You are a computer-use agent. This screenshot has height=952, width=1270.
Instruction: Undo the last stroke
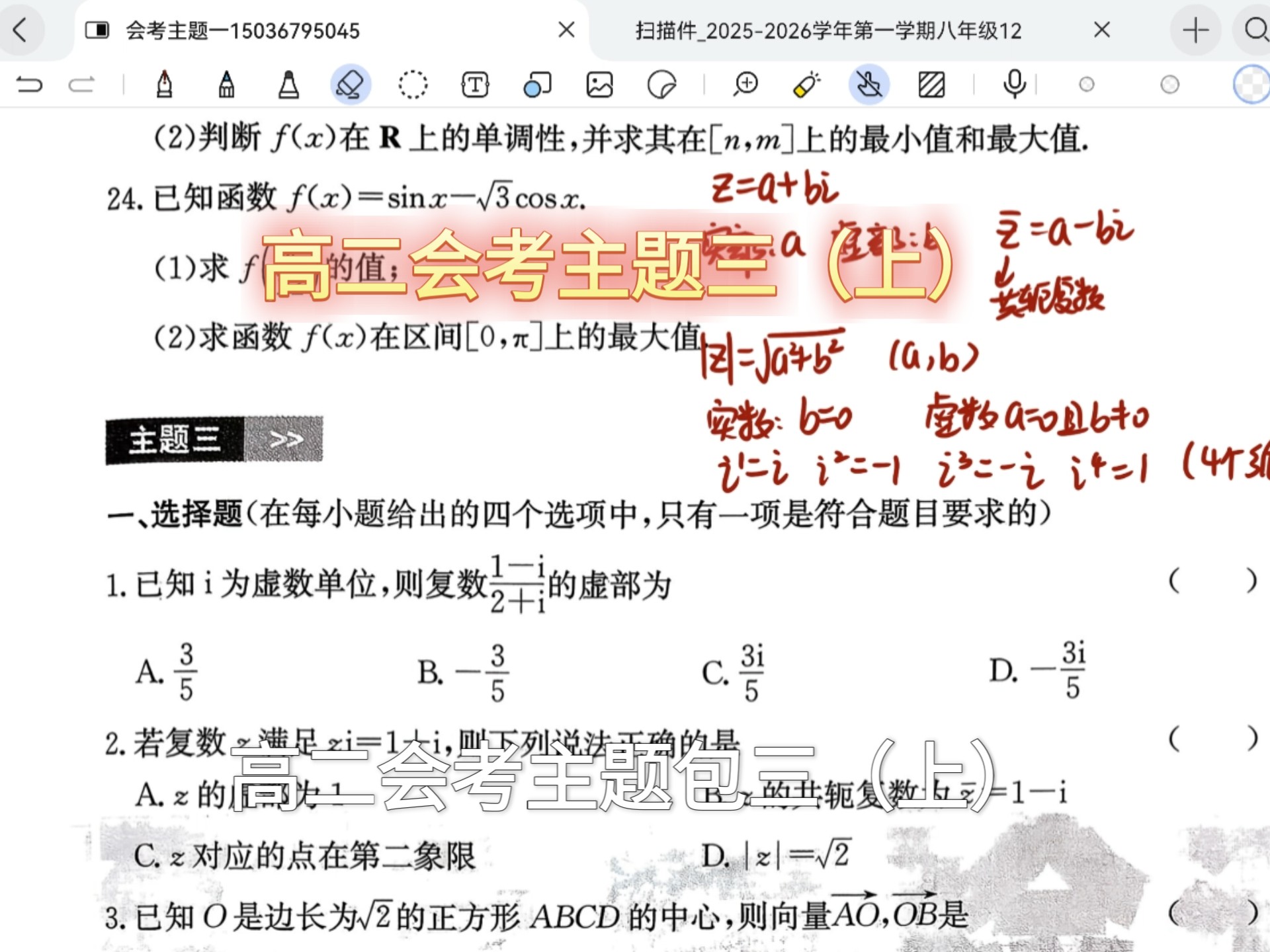point(30,85)
